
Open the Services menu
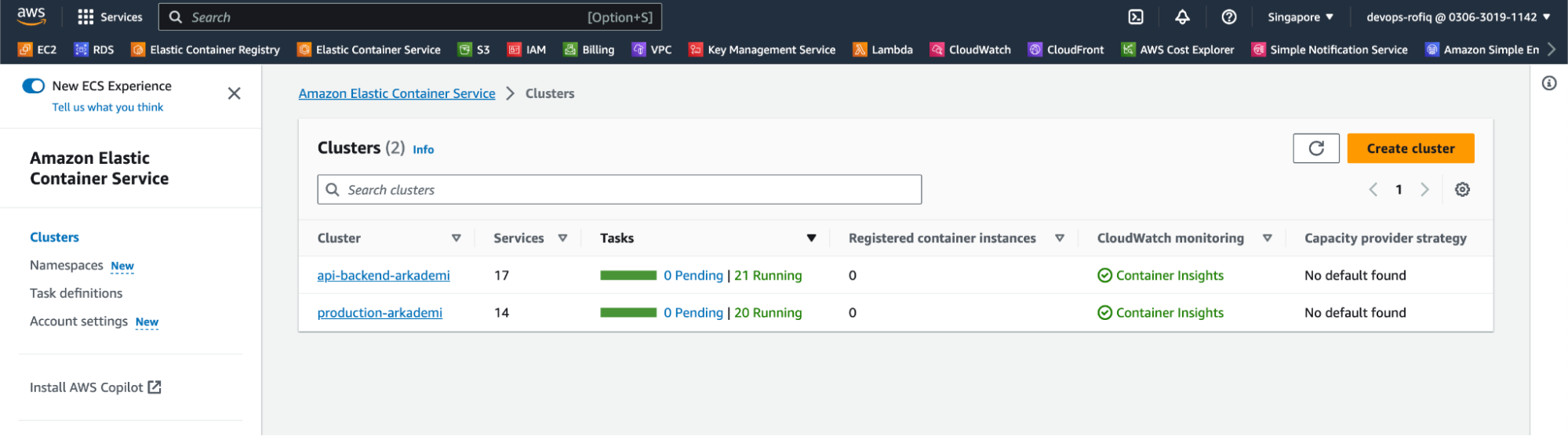tap(110, 17)
